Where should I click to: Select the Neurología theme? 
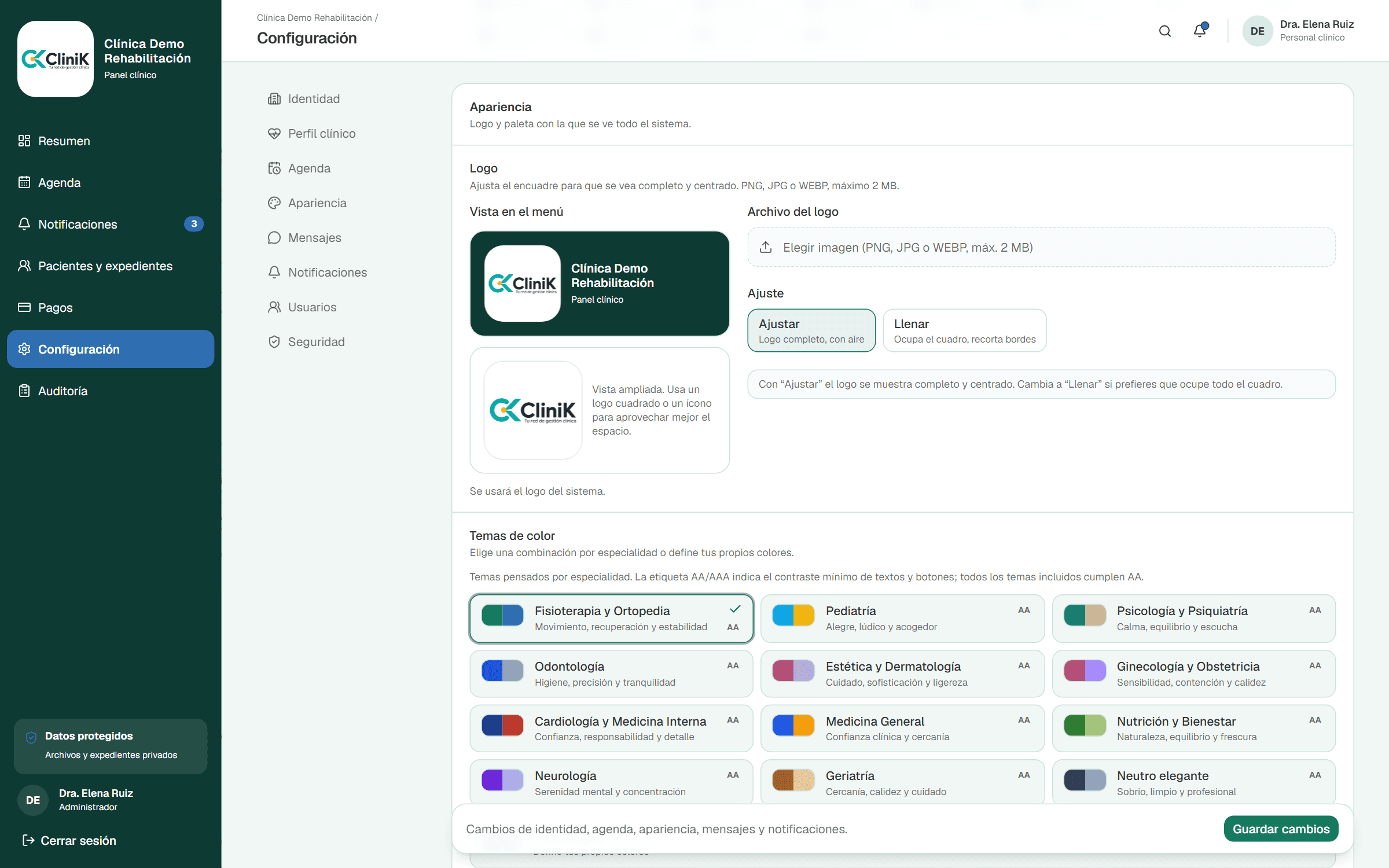(x=612, y=783)
